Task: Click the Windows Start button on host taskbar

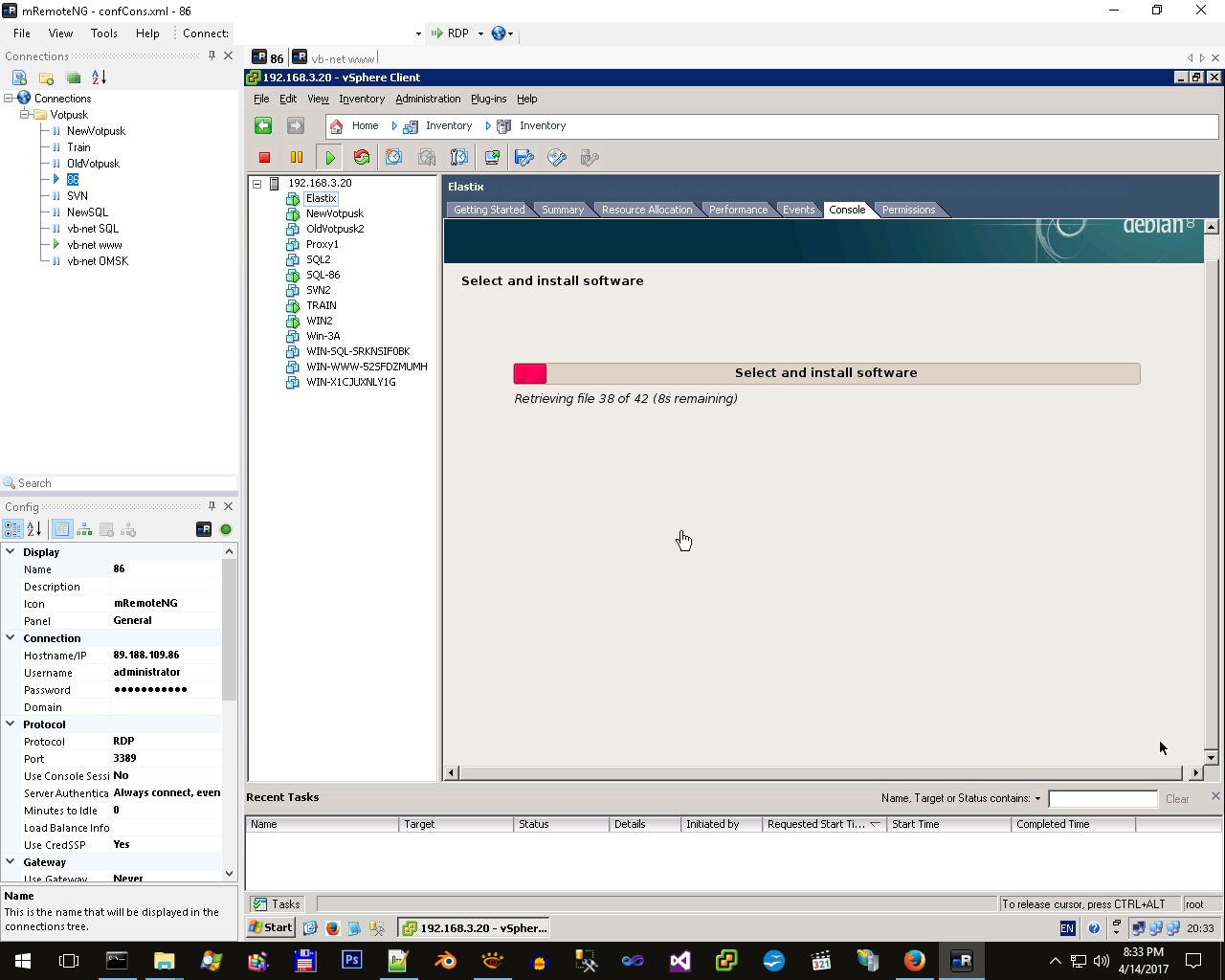Action: pyautogui.click(x=23, y=960)
